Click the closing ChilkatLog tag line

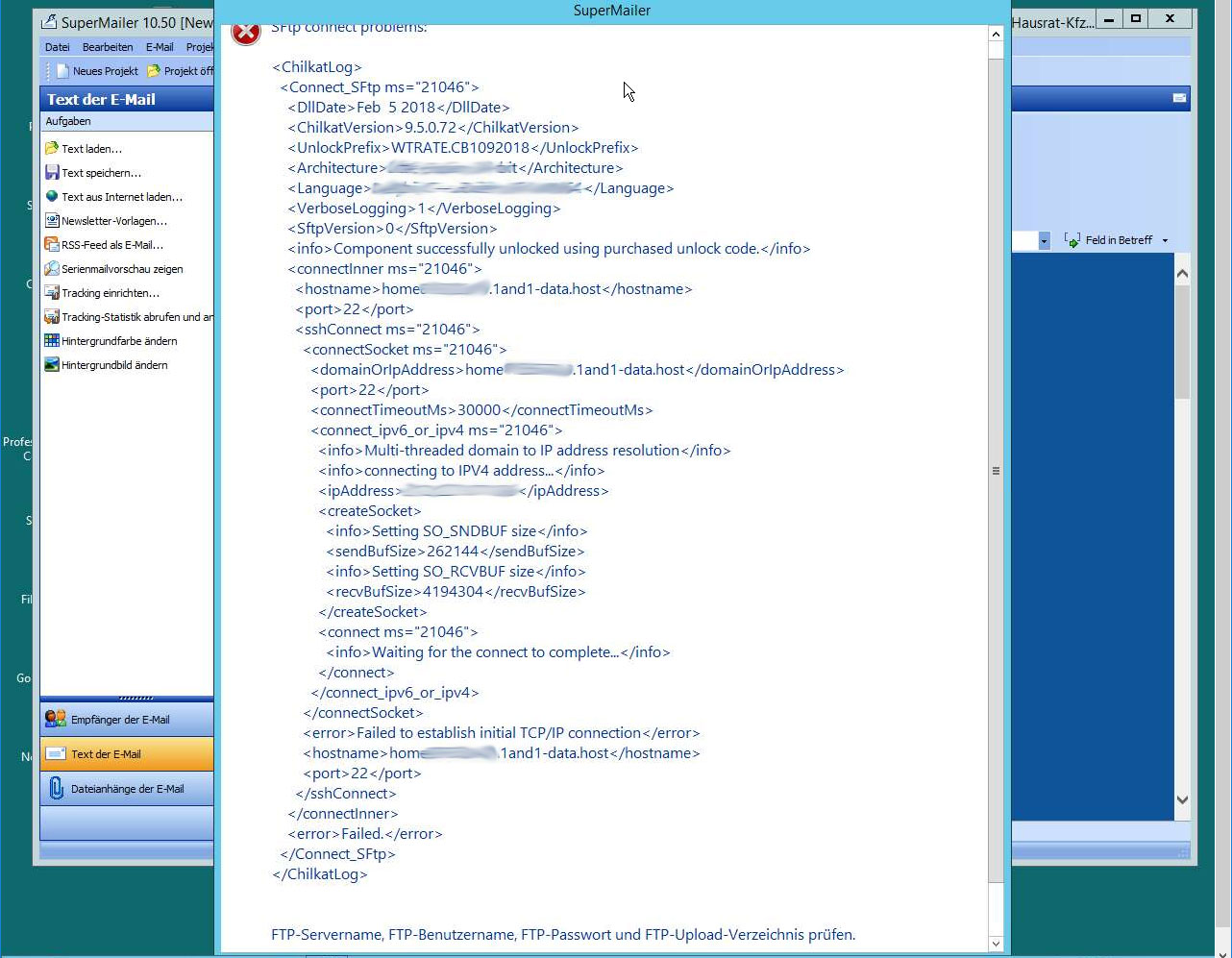320,874
